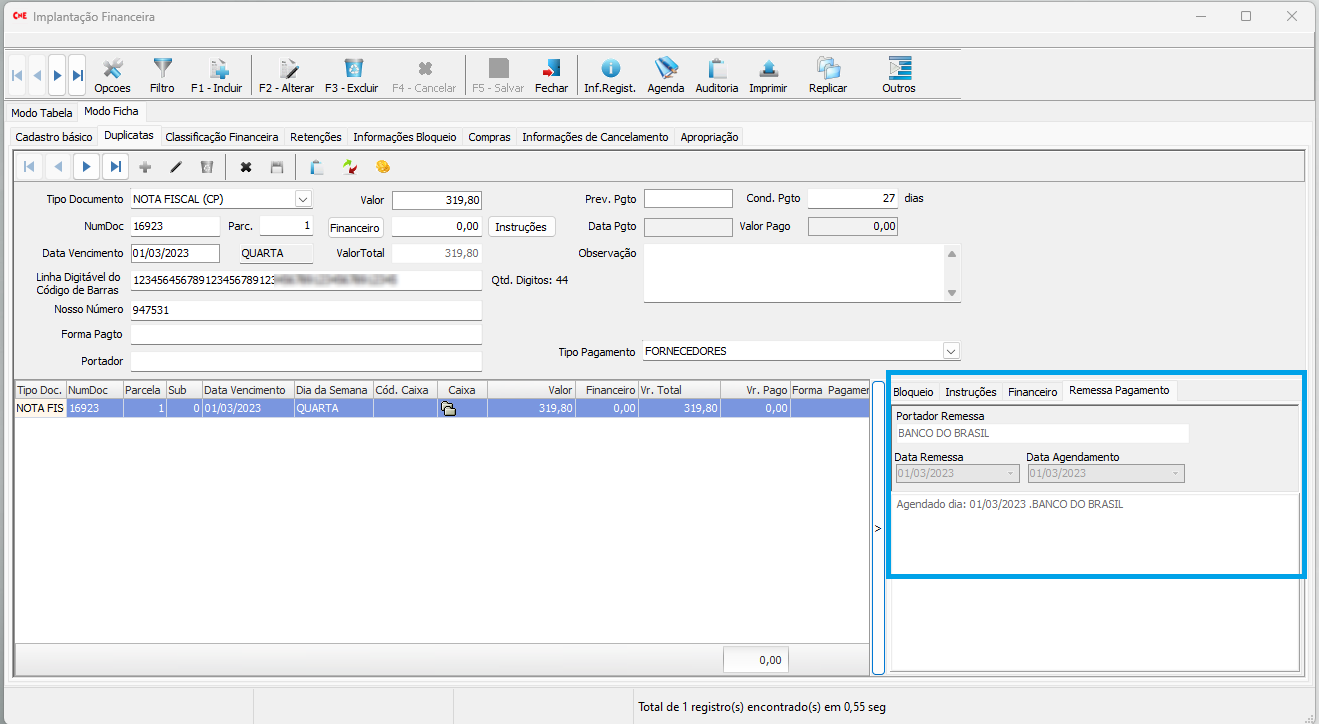
Task: Switch to Modo Tabela tab
Action: click(42, 113)
